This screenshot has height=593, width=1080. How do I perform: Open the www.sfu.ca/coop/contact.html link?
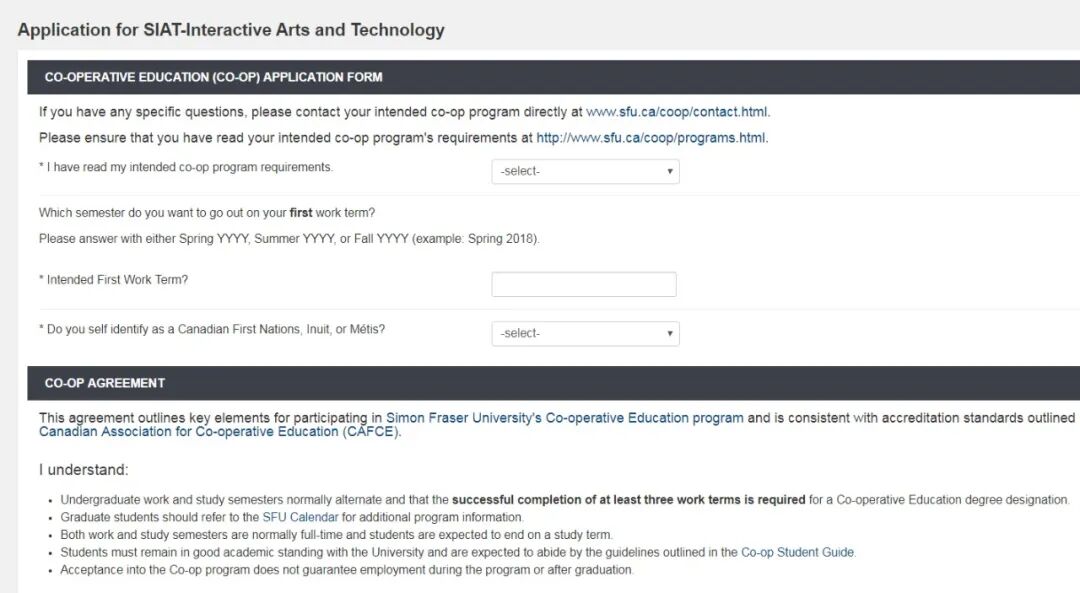[x=677, y=112]
